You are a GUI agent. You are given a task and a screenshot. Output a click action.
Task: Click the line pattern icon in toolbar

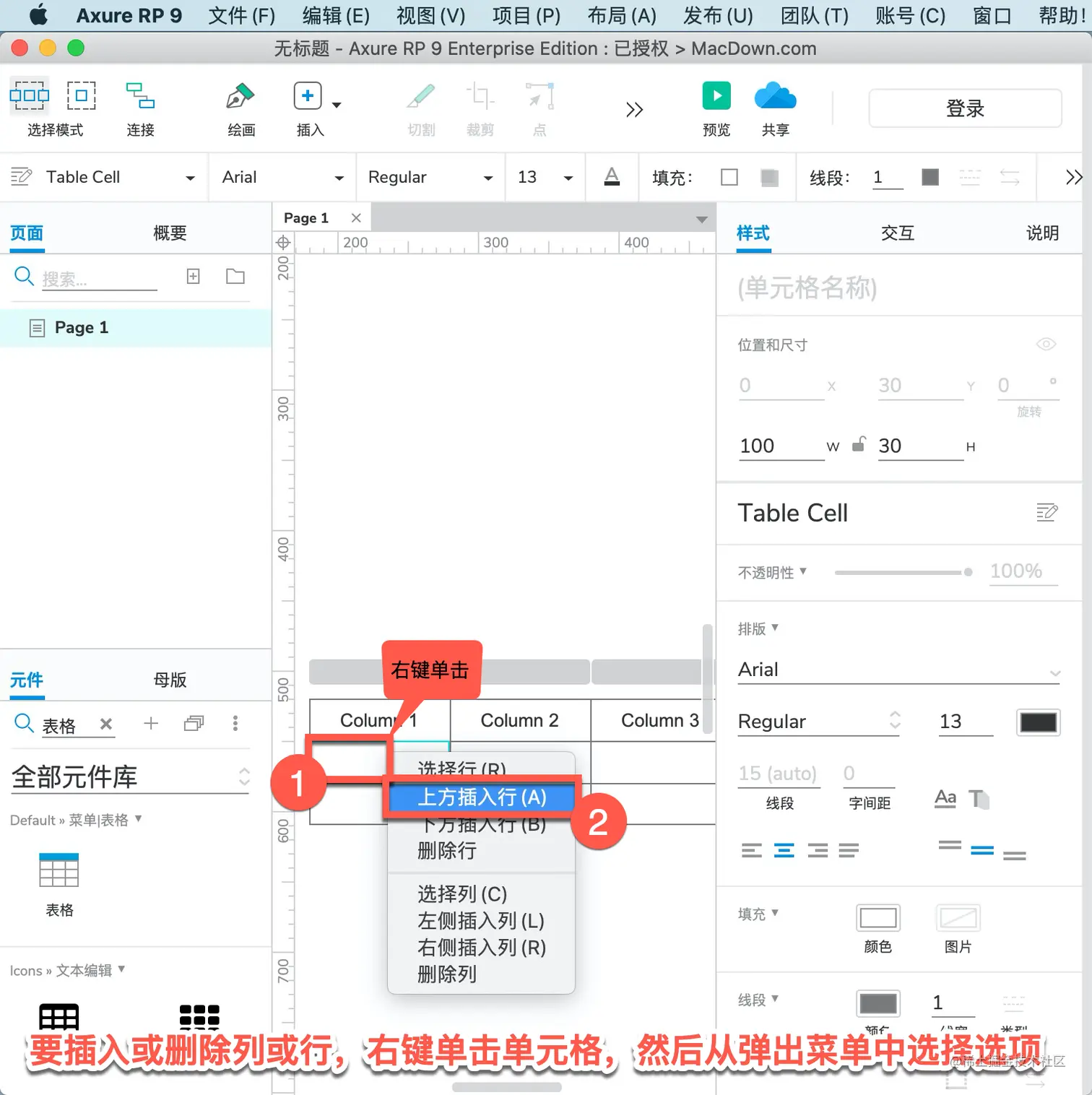click(969, 177)
